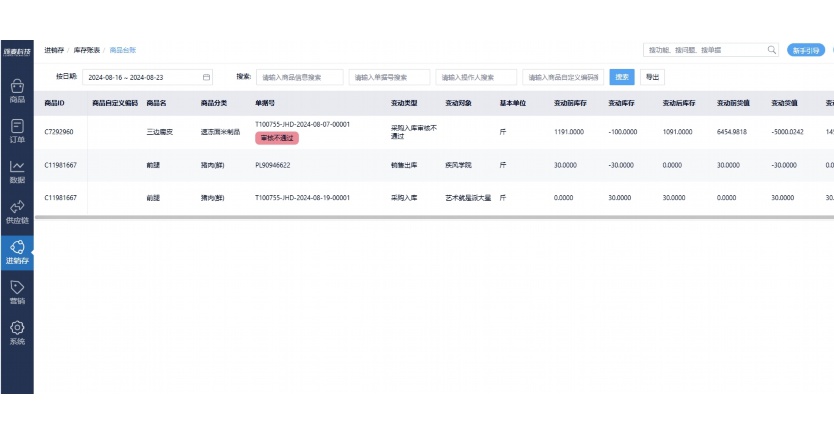This screenshot has width=834, height=434.
Task: Click the 变动库存 column header
Action: (x=621, y=103)
